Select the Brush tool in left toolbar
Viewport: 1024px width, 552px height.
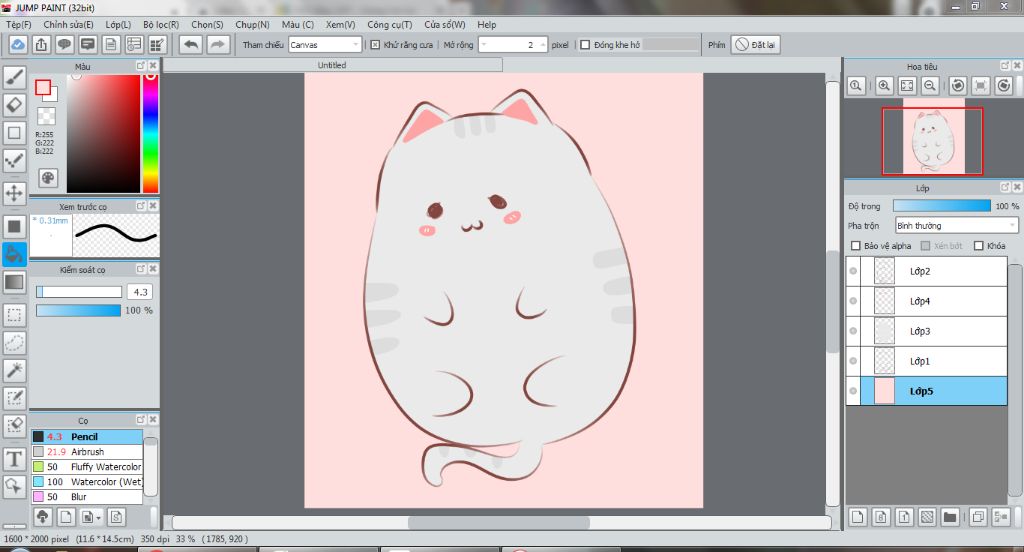(14, 77)
